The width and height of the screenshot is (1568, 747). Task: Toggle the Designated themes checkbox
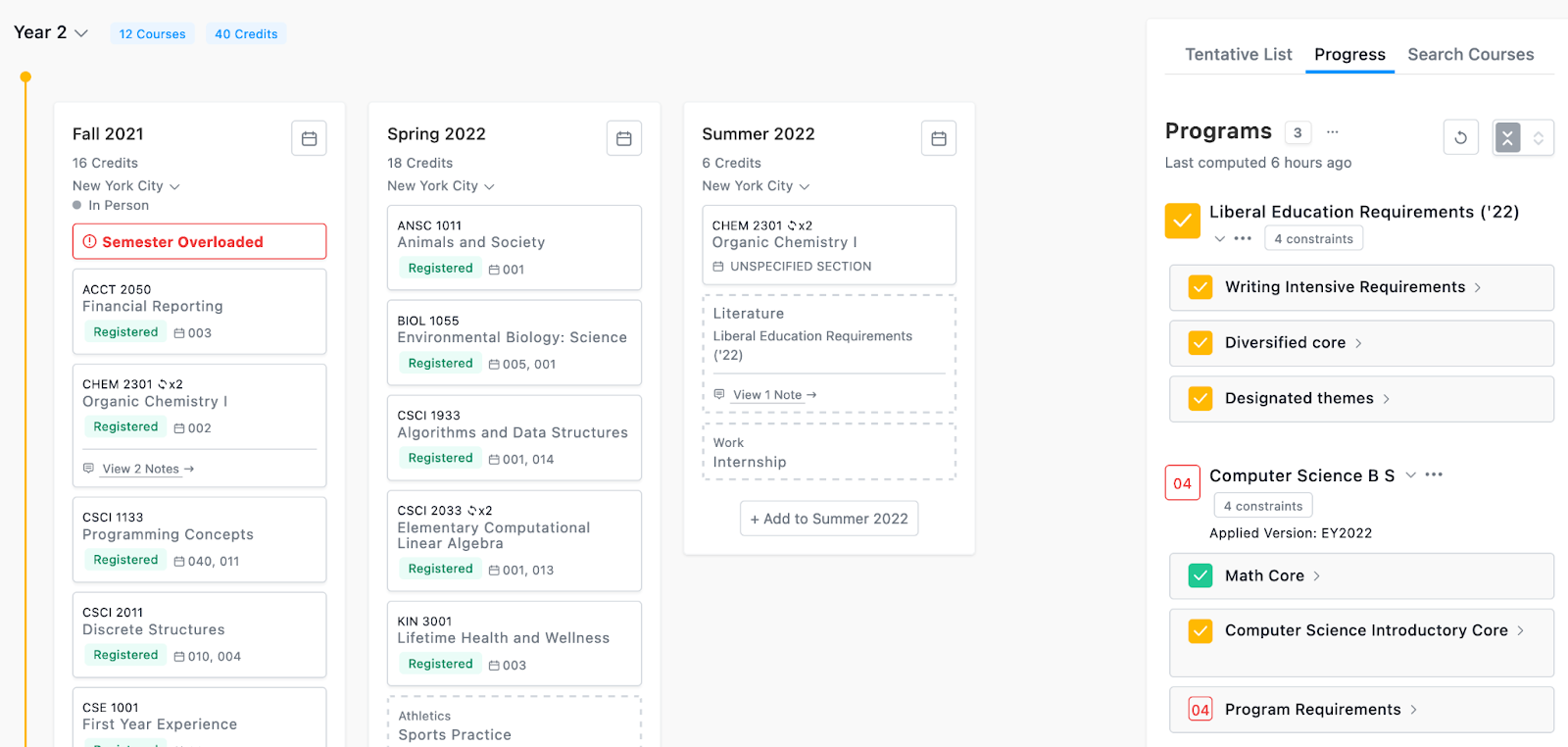(1200, 398)
